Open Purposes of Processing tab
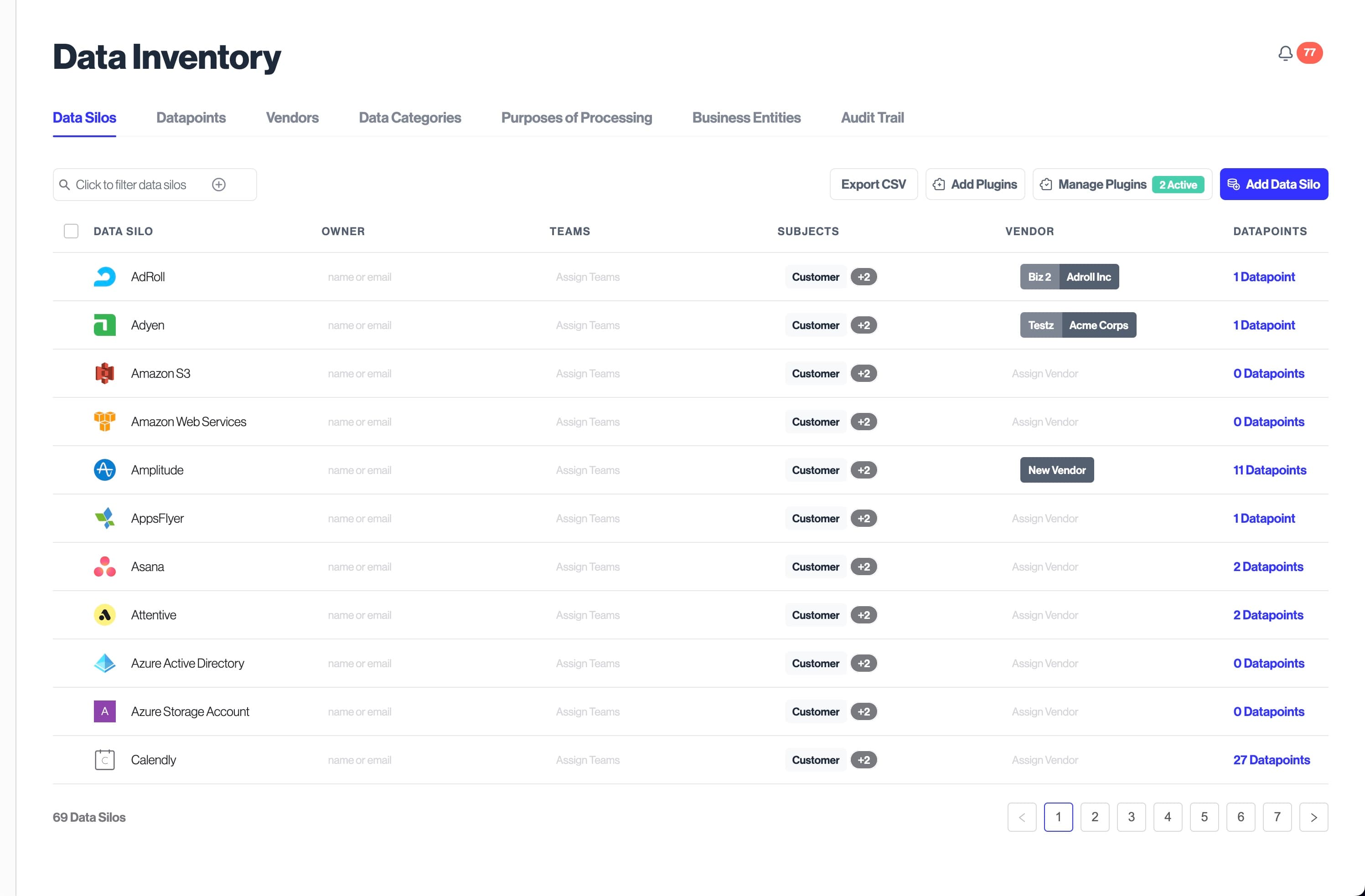 coord(576,118)
